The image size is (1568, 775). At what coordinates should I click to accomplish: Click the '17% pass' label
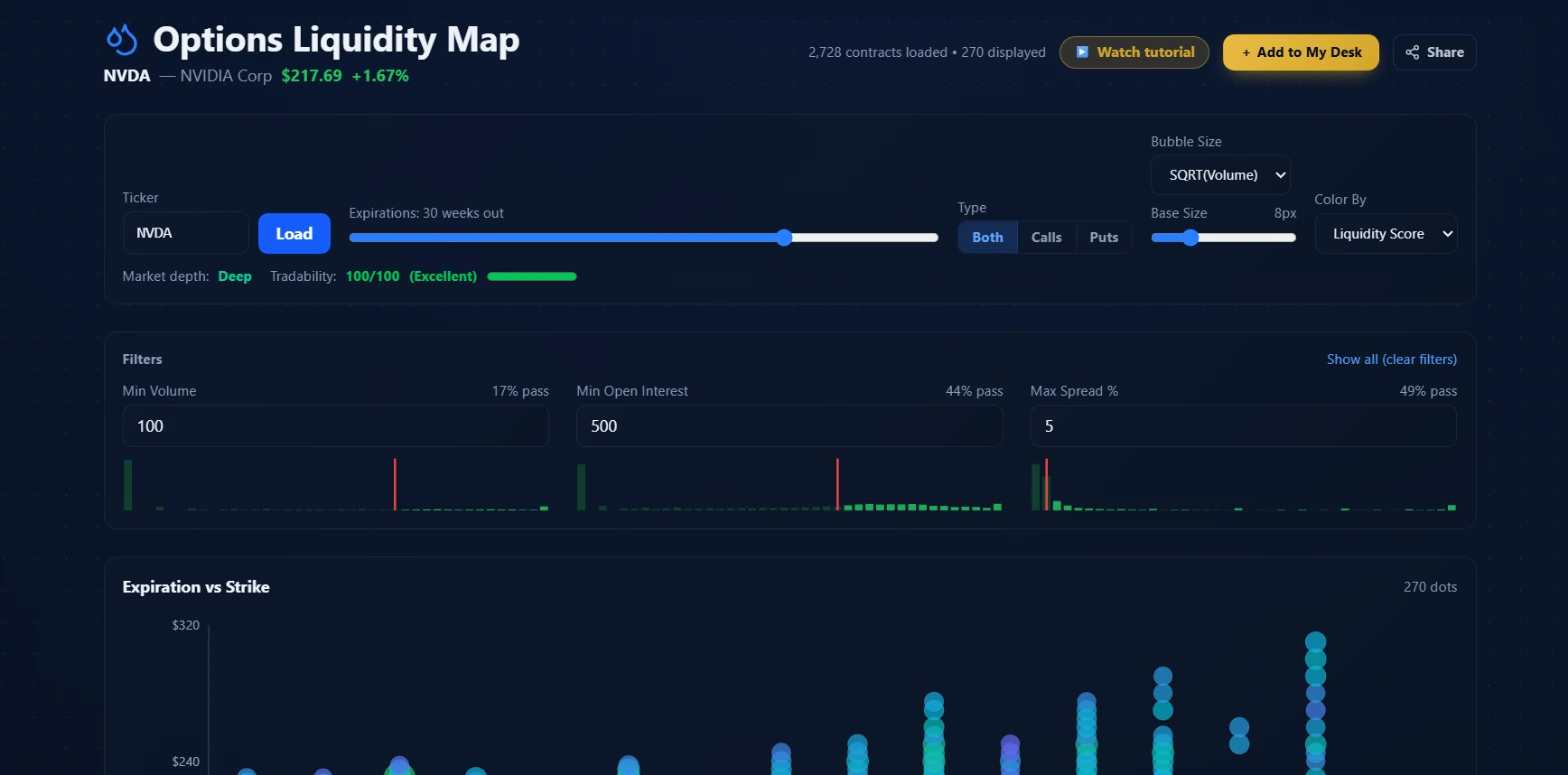(520, 391)
